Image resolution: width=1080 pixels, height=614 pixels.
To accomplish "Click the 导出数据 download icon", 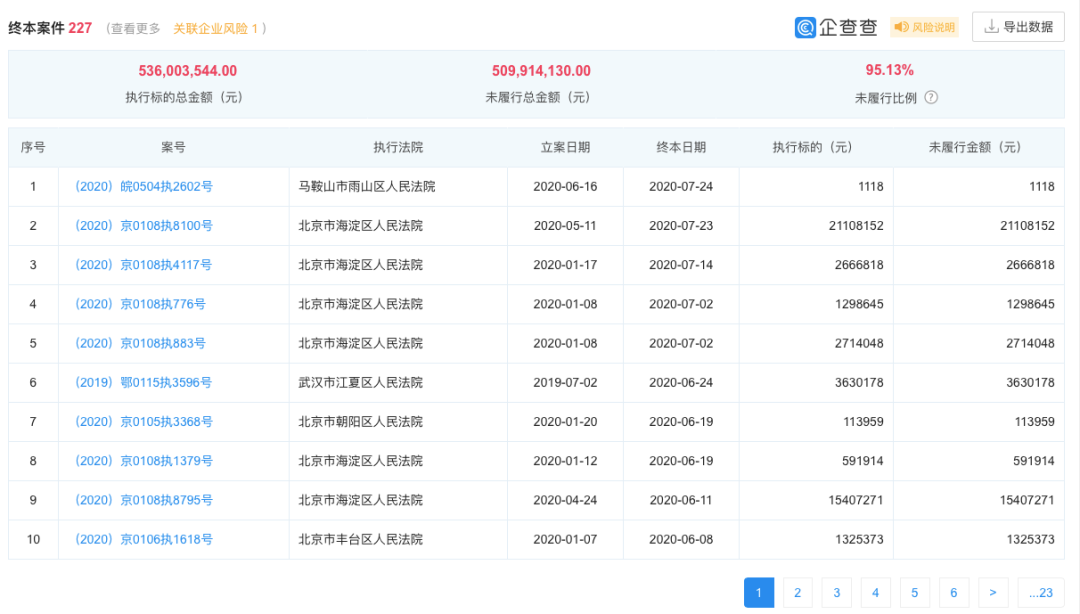I will [991, 27].
